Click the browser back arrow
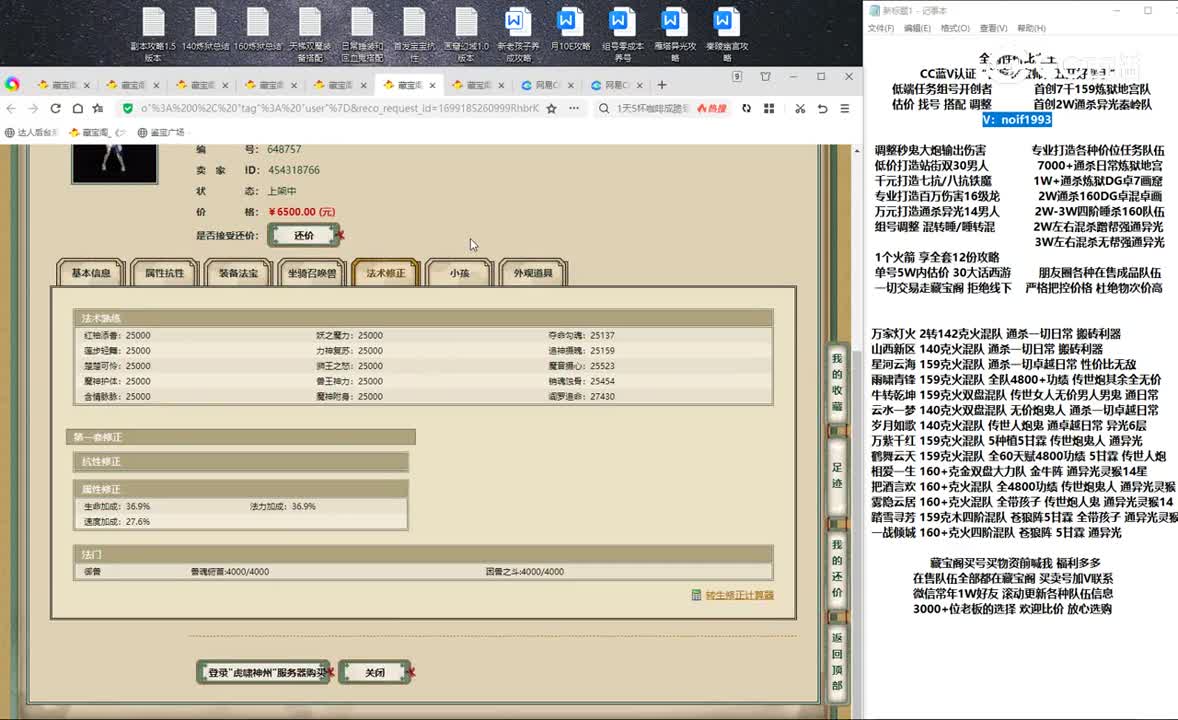1178x720 pixels. (11, 108)
